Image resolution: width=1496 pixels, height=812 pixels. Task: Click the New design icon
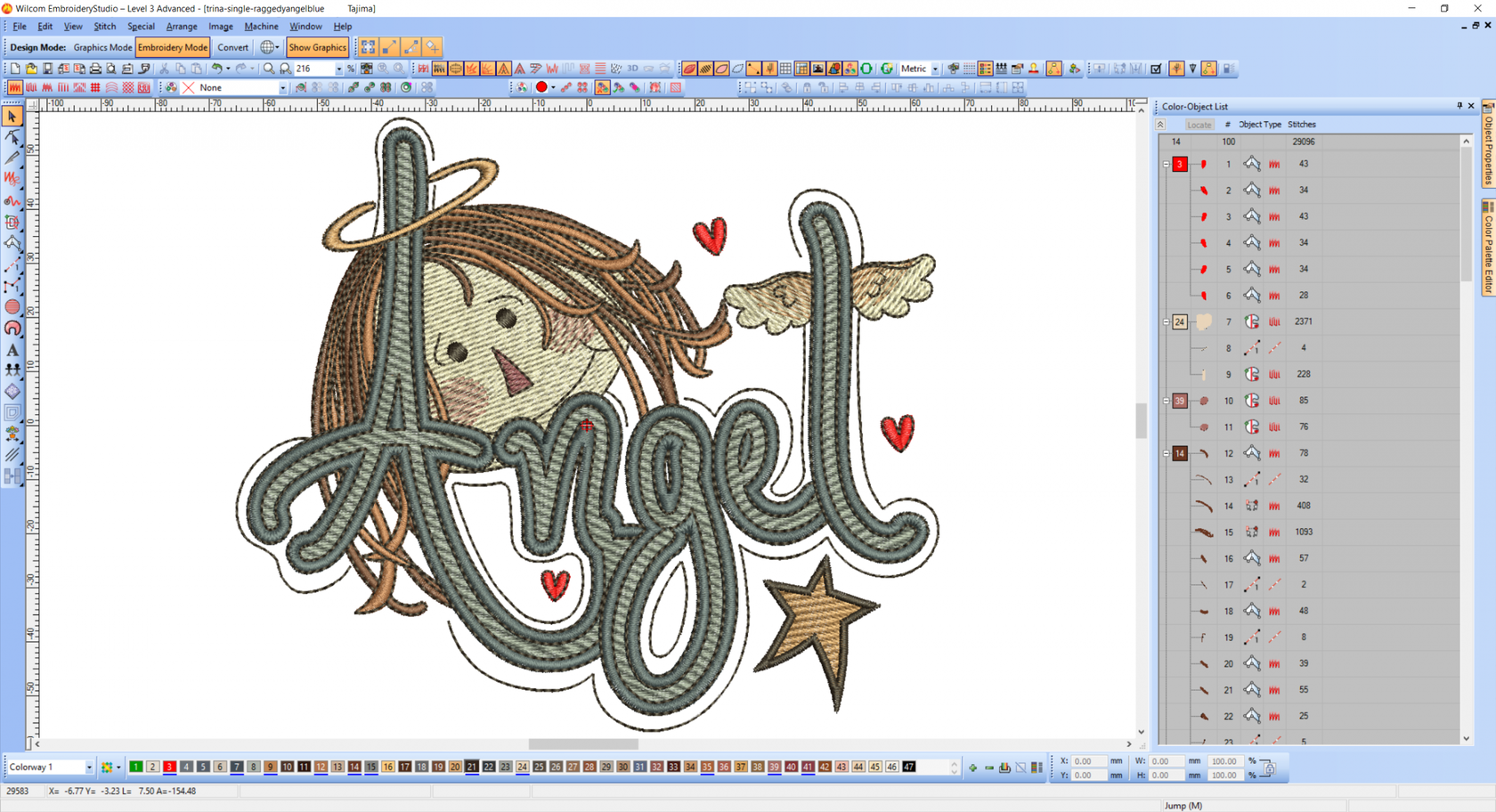pos(15,69)
